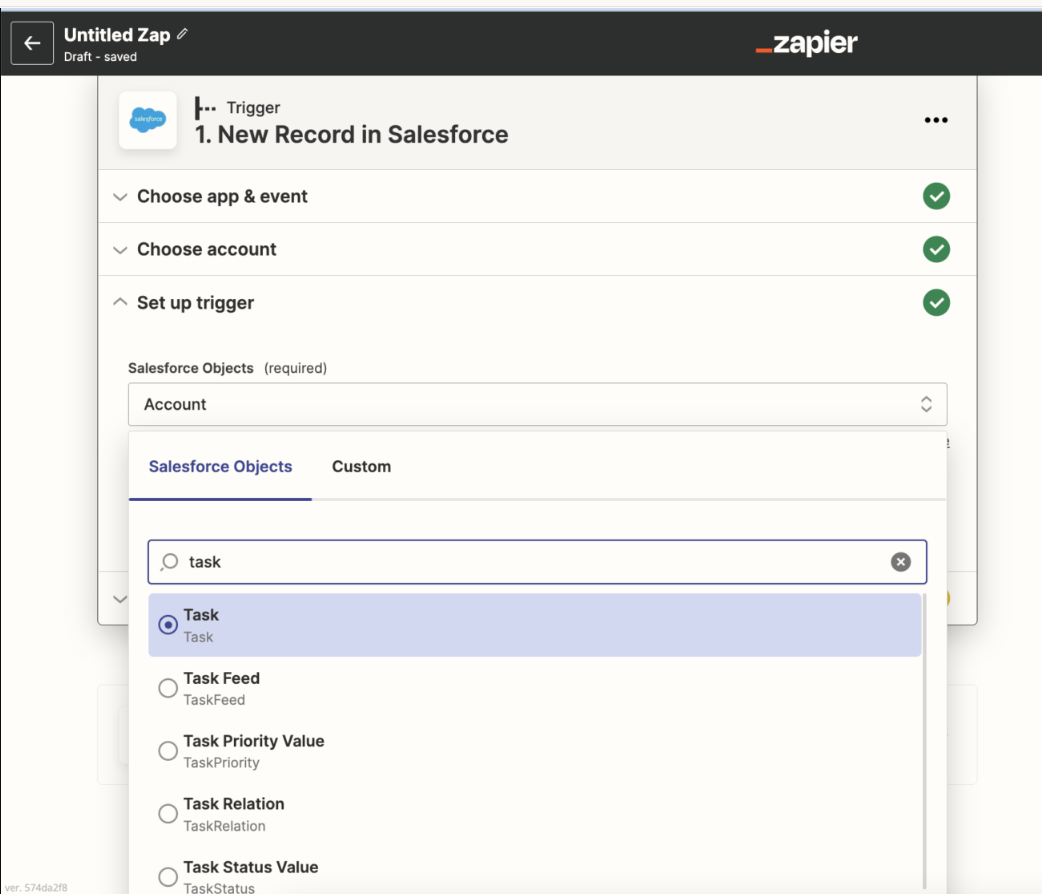Click the Salesforce app logo
This screenshot has width=1042, height=894.
tap(148, 120)
